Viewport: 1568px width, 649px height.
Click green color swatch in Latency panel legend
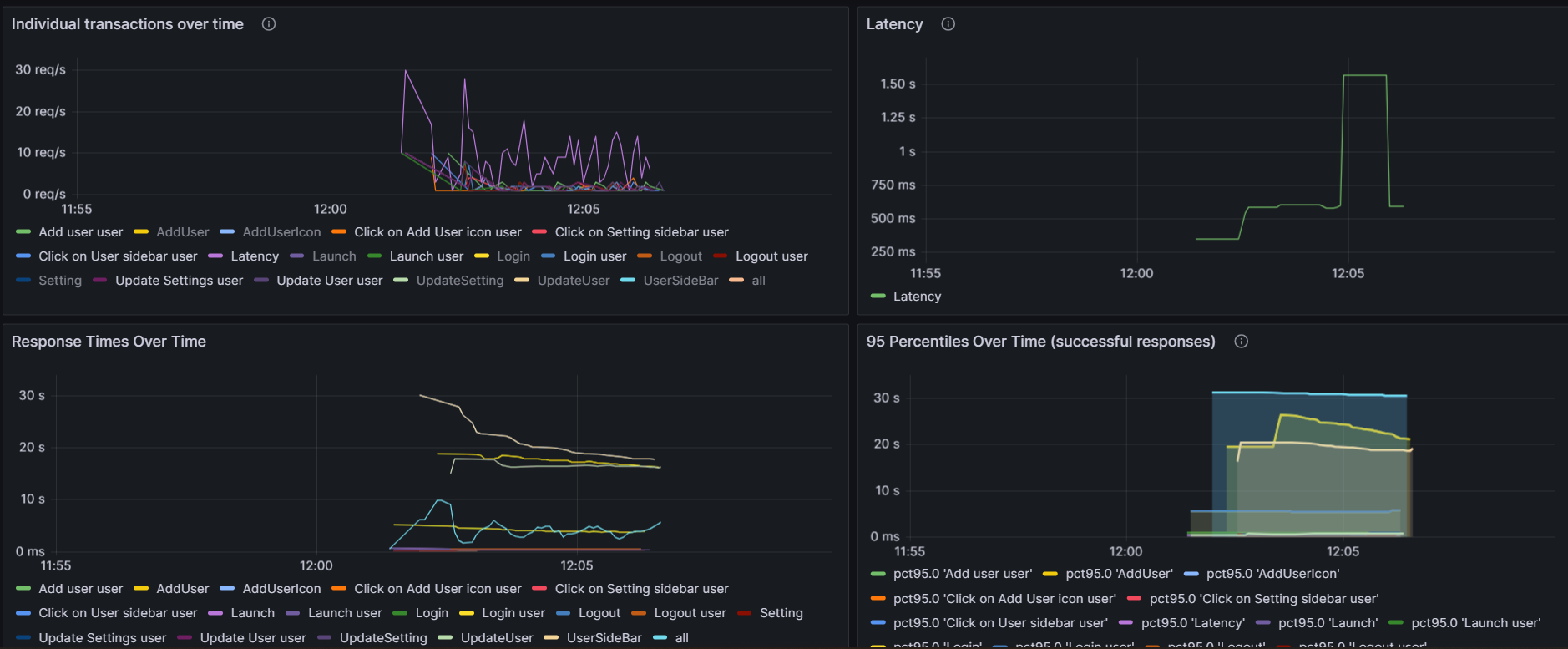[878, 297]
